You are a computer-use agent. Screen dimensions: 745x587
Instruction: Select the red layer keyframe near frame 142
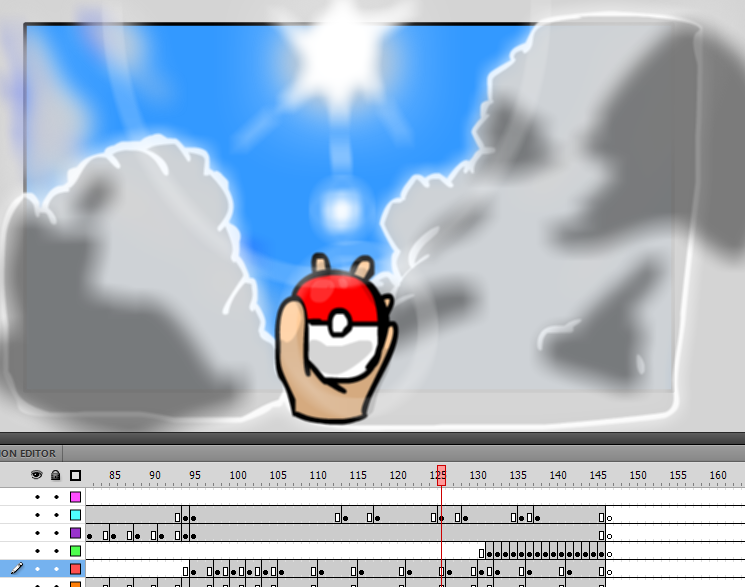pos(569,572)
